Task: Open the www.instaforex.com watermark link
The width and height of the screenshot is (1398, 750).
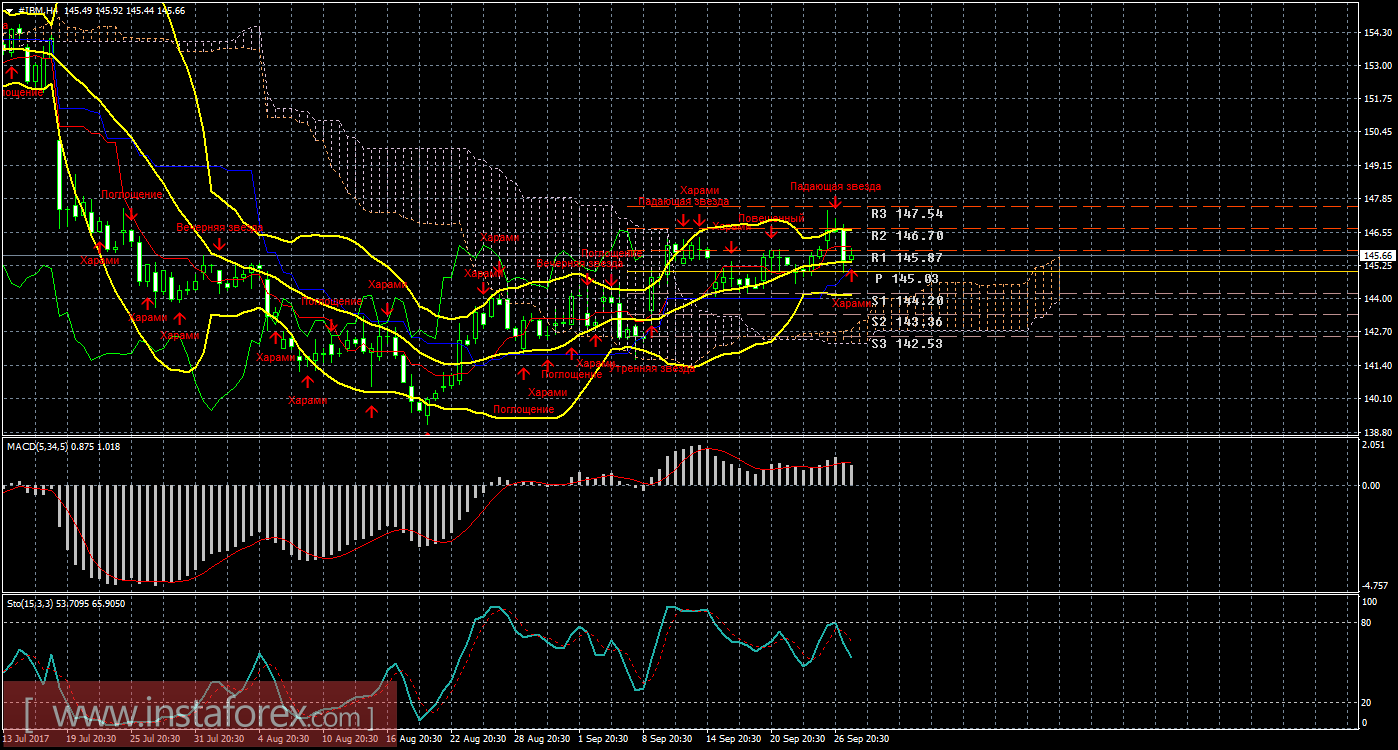Action: pyautogui.click(x=200, y=715)
